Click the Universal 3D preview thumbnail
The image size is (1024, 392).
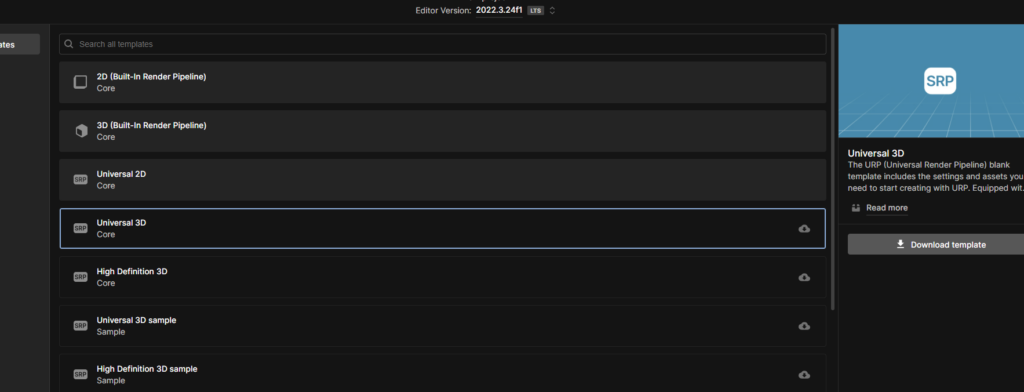coord(931,81)
